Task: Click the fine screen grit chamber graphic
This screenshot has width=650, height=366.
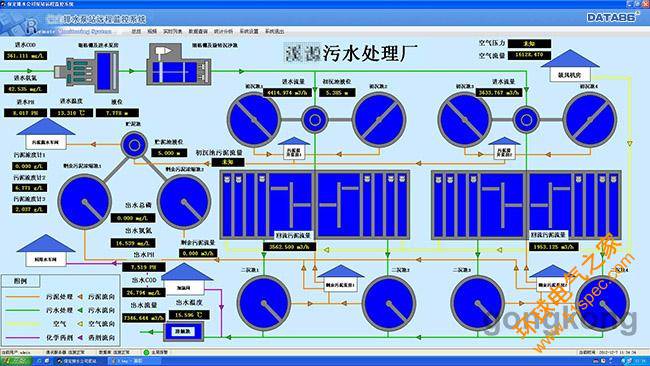Action: point(179,64)
